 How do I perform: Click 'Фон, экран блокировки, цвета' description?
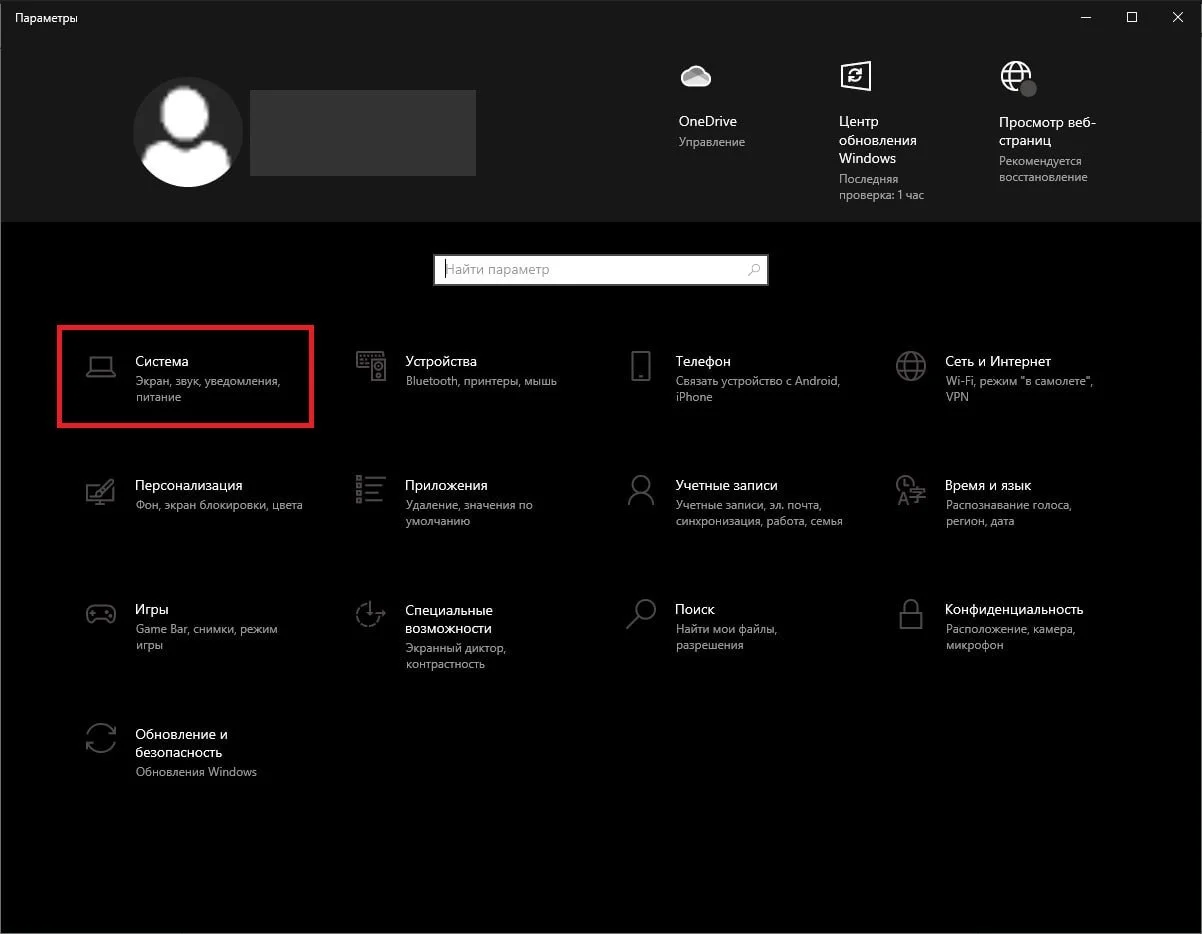tap(219, 505)
